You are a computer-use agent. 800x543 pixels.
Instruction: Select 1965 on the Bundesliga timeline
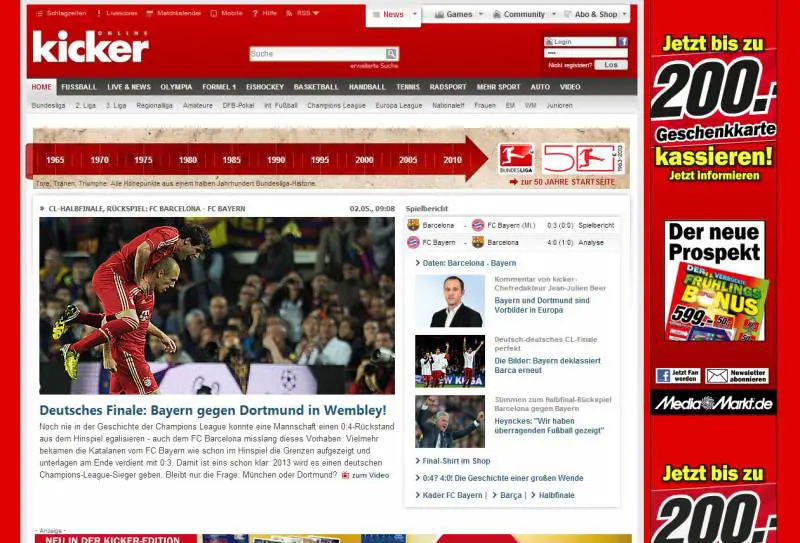[x=55, y=160]
